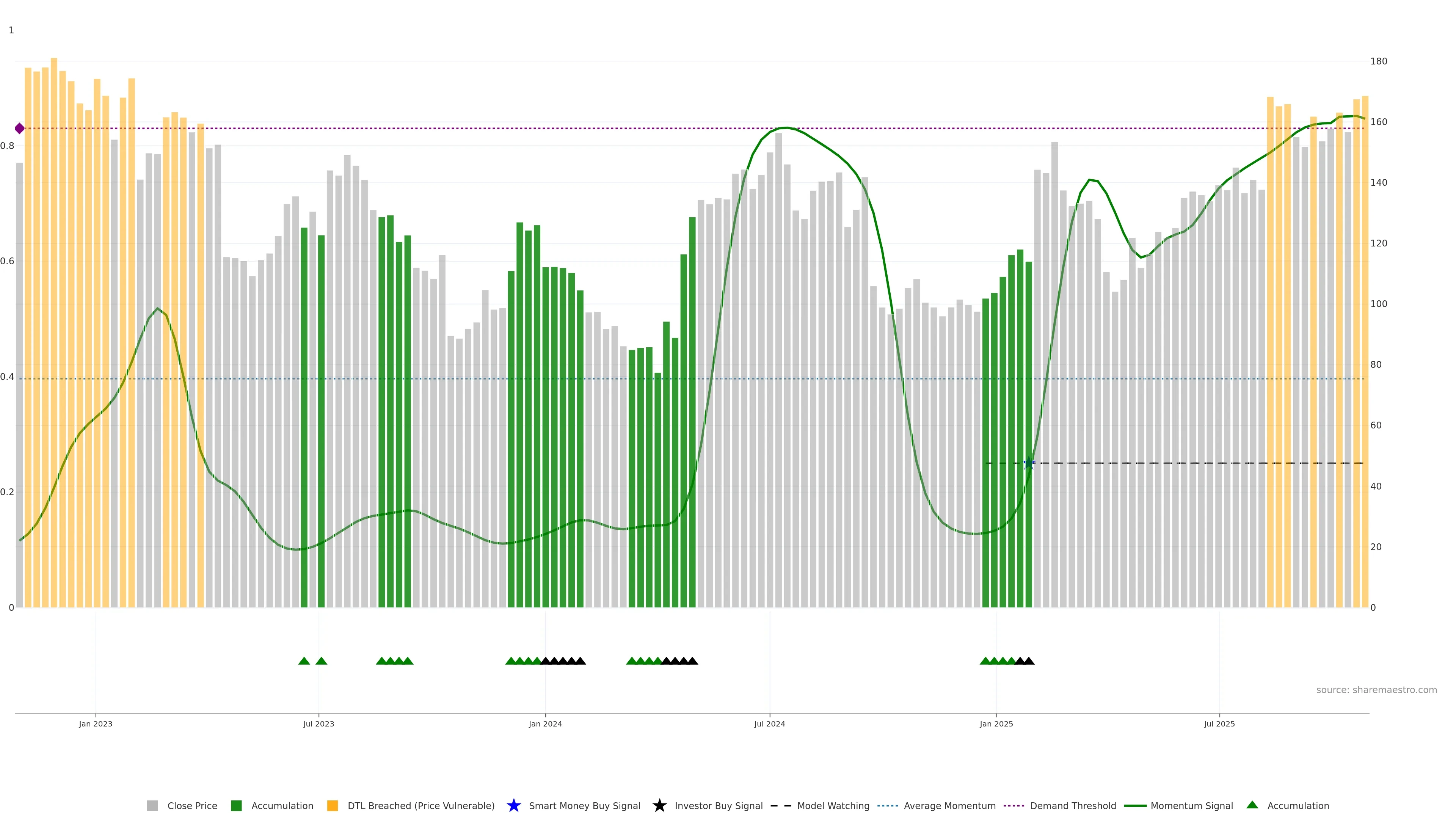The height and width of the screenshot is (819, 1456).
Task: Click the green Accumulation square swatch
Action: [236, 805]
